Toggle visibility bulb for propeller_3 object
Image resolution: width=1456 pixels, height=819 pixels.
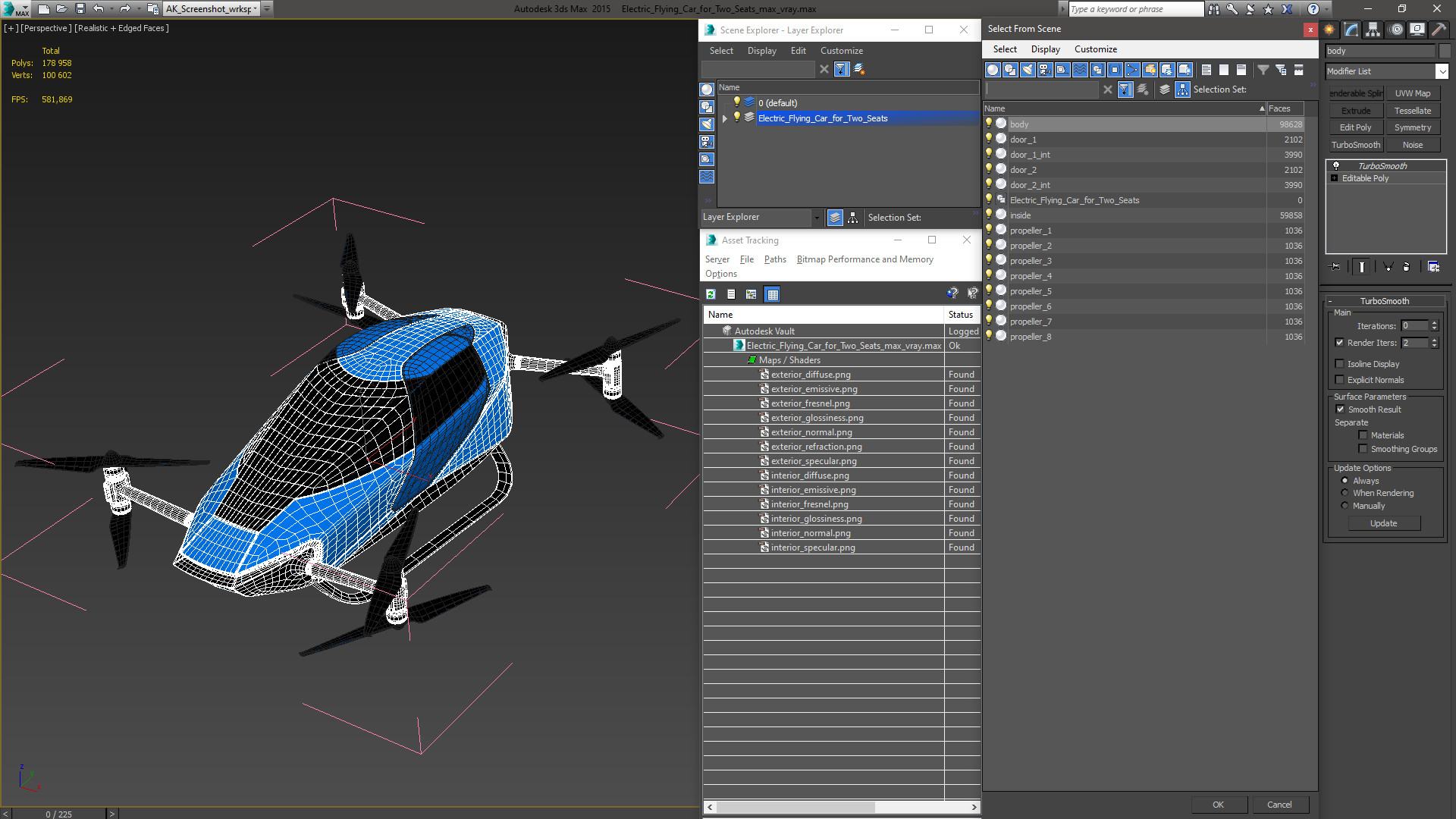(x=989, y=260)
